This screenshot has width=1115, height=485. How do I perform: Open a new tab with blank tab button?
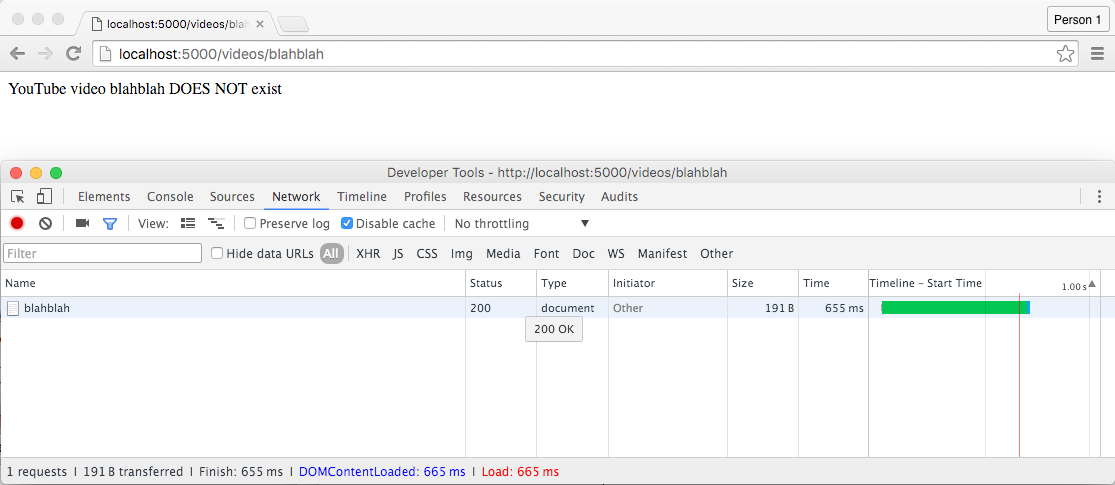[x=292, y=24]
